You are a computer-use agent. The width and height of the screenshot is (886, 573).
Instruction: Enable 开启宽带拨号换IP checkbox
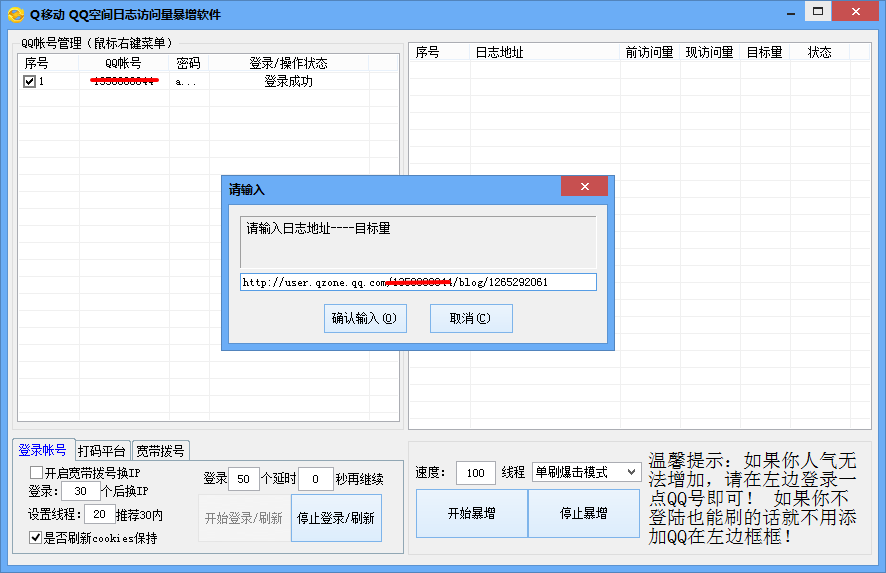37,472
